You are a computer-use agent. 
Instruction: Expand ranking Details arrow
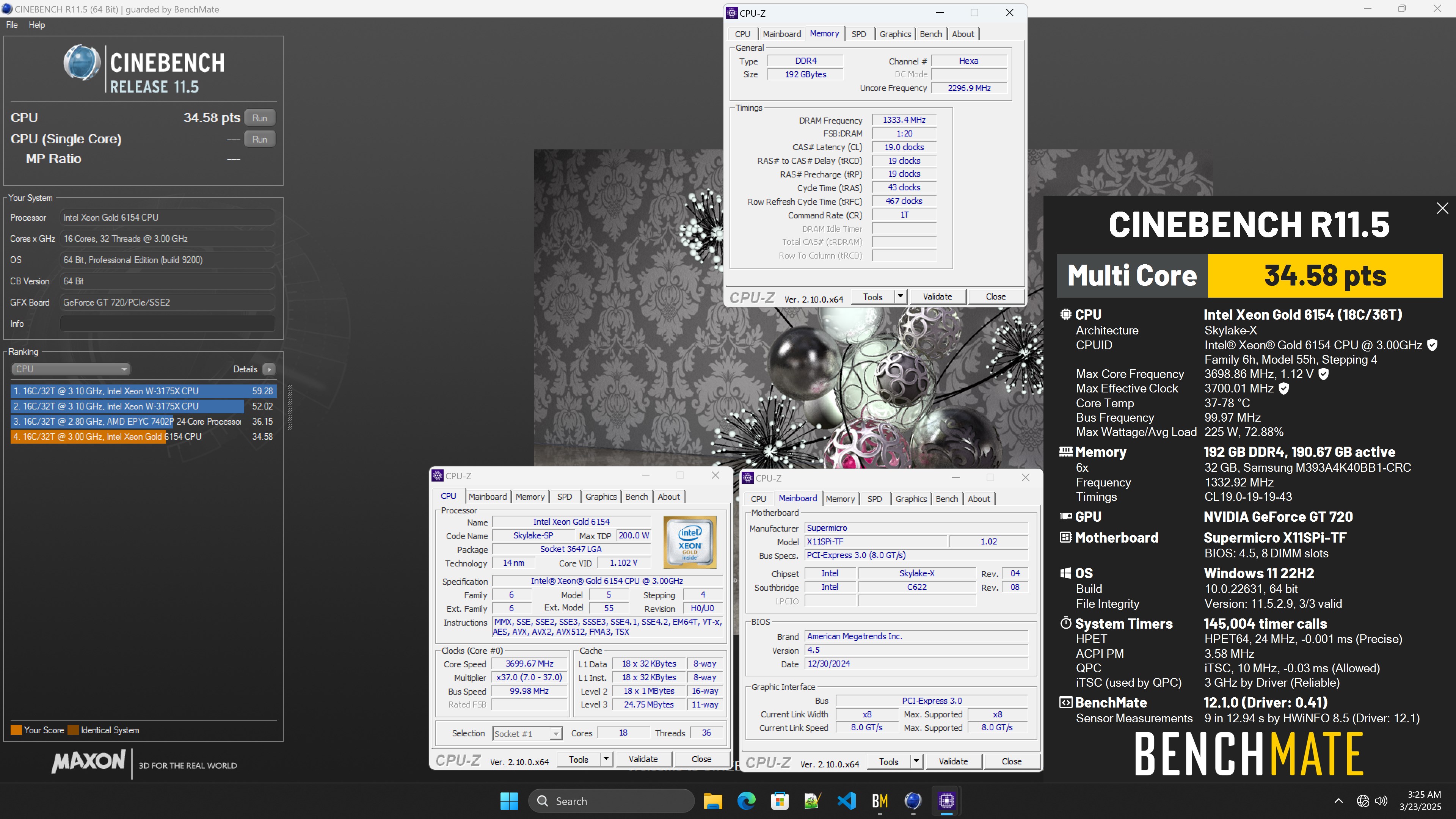(269, 369)
